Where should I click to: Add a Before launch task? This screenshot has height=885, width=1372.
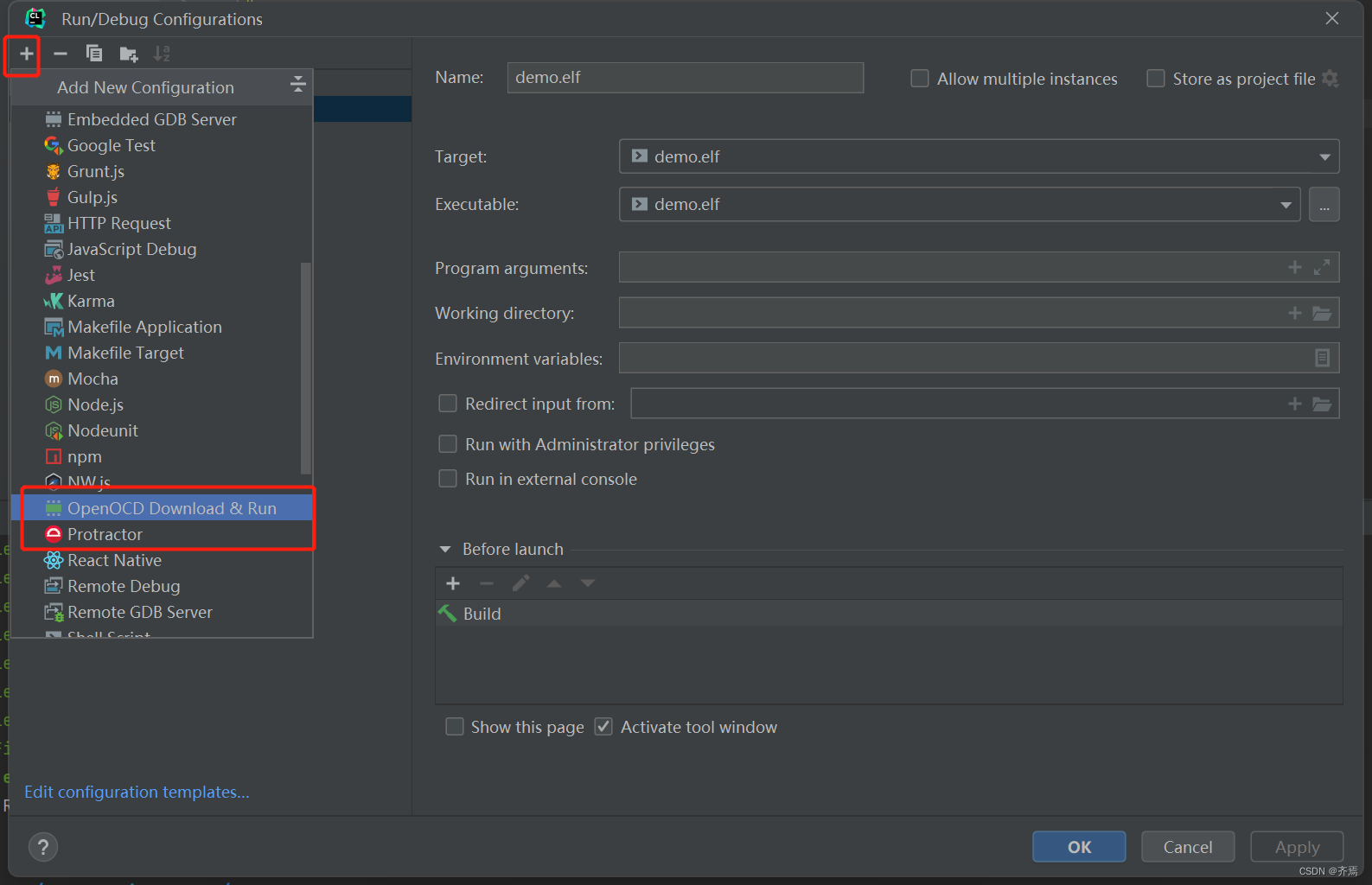click(x=453, y=583)
